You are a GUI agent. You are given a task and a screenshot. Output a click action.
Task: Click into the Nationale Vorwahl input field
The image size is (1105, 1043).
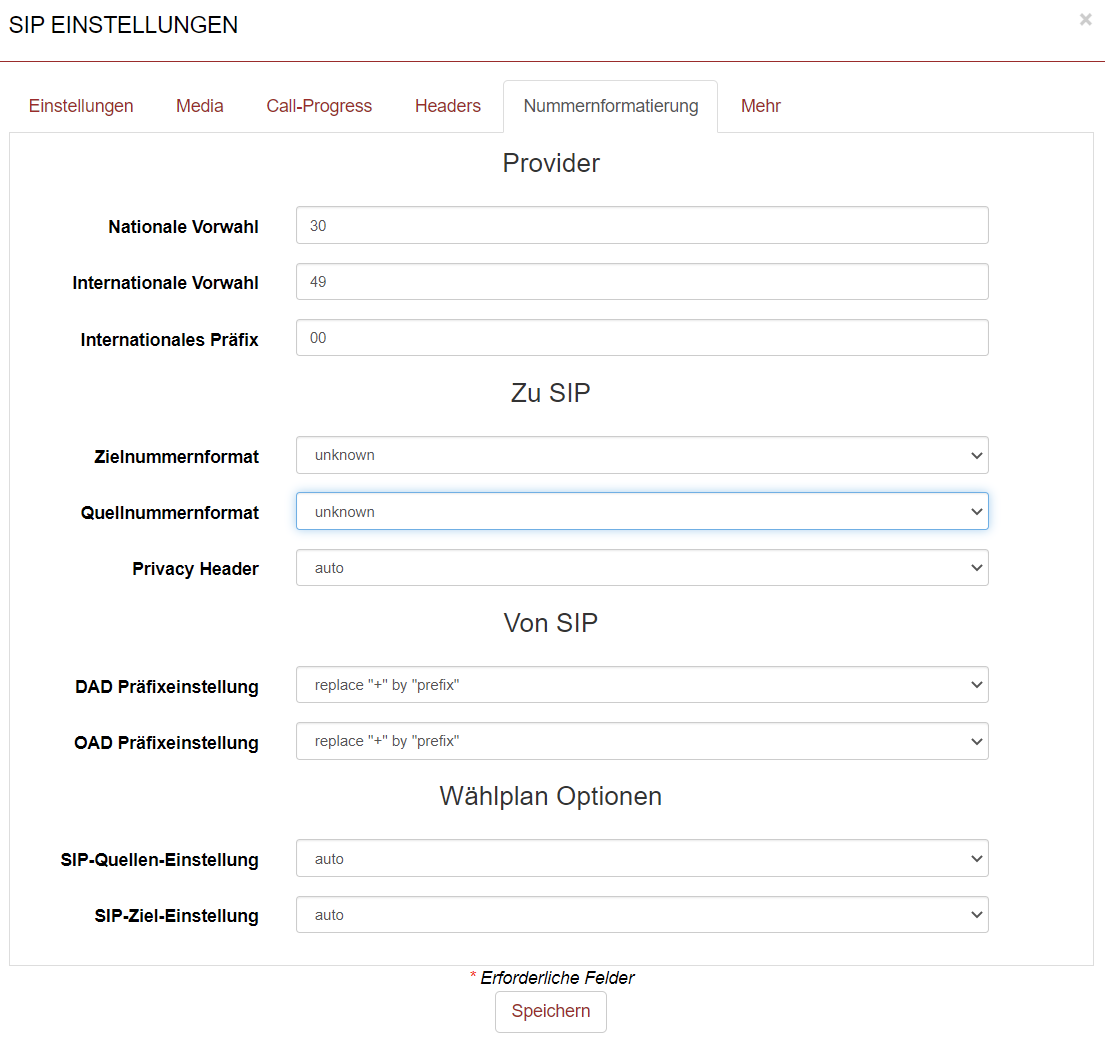(x=642, y=225)
